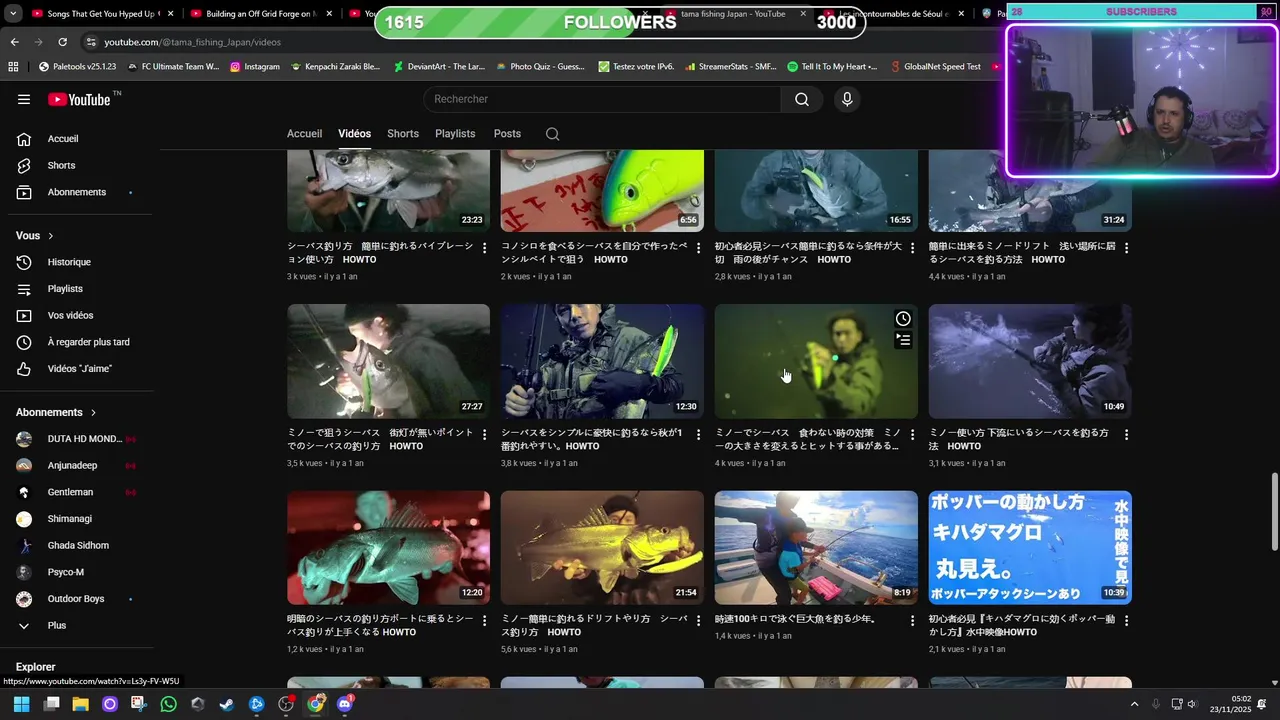This screenshot has width=1280, height=720.
Task: Switch to channel Playlists tab
Action: 455,134
